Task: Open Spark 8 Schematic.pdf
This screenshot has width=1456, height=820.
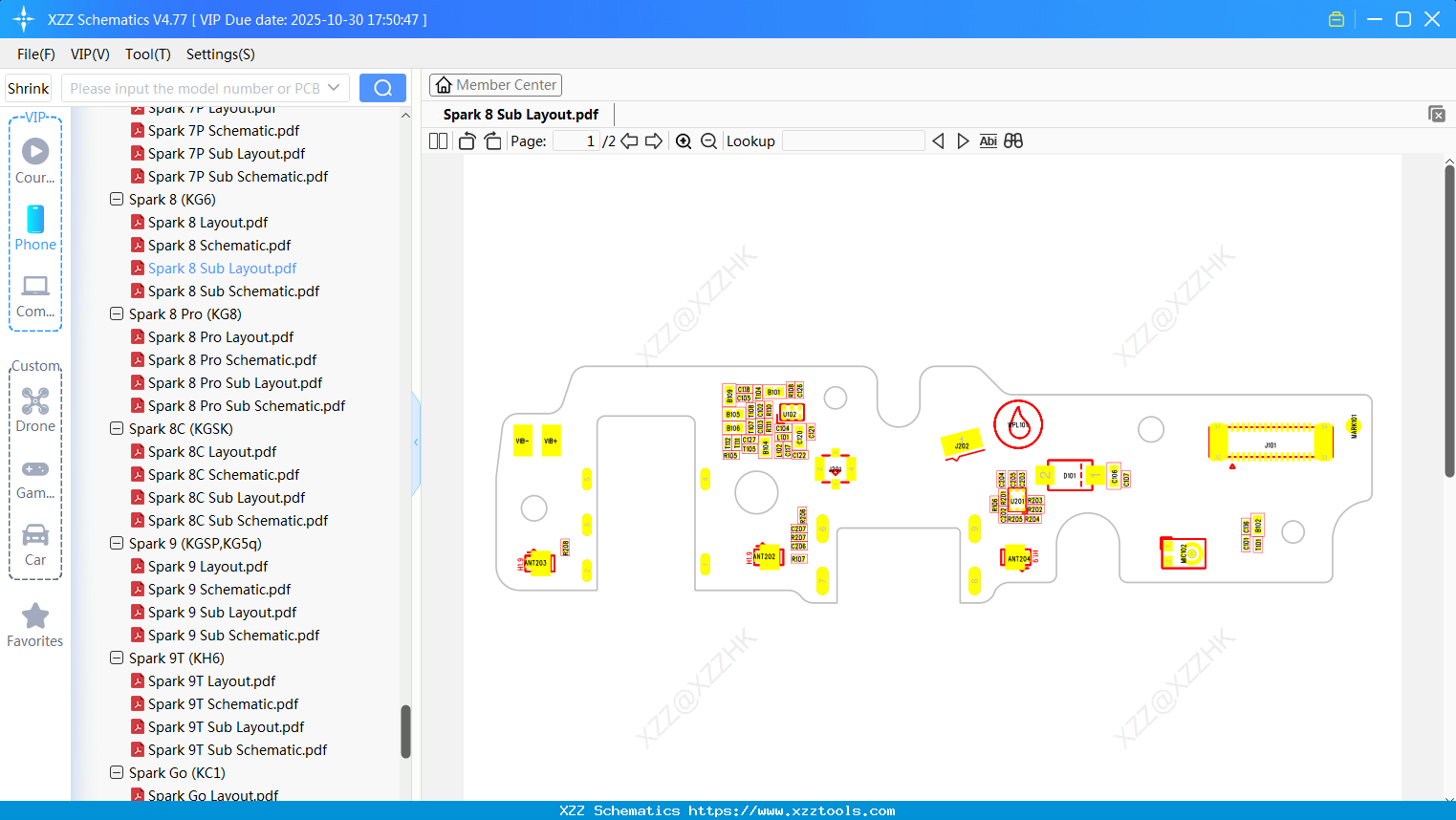Action: (221, 245)
